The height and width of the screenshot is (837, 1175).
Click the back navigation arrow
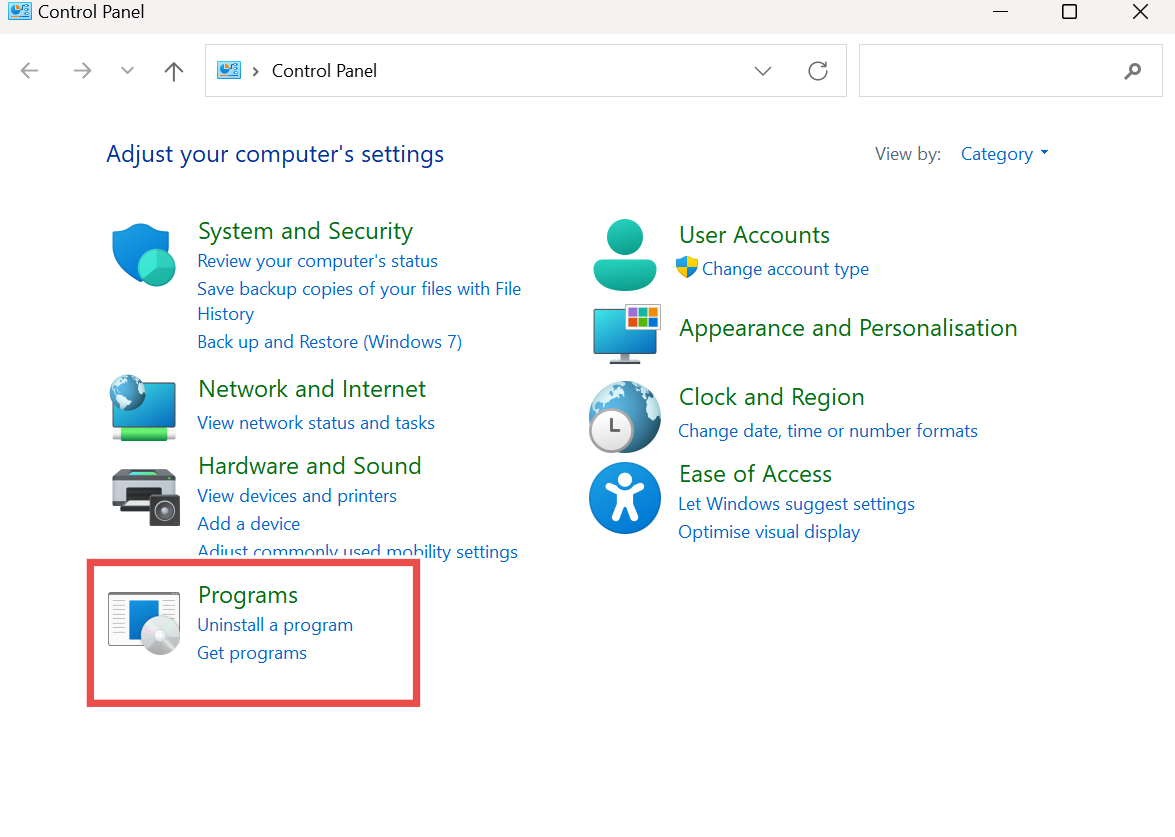29,70
